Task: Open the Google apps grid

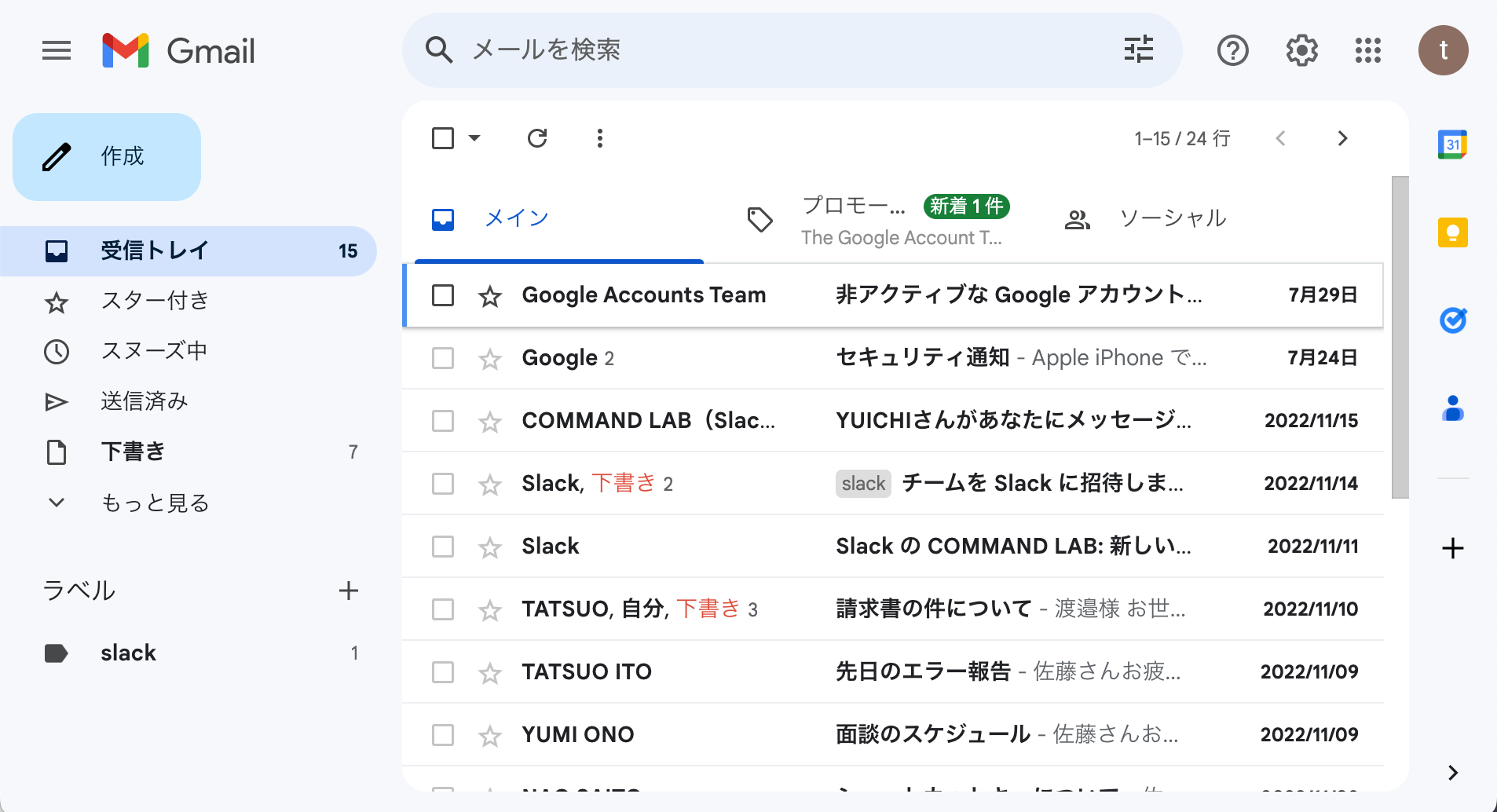Action: [x=1368, y=50]
